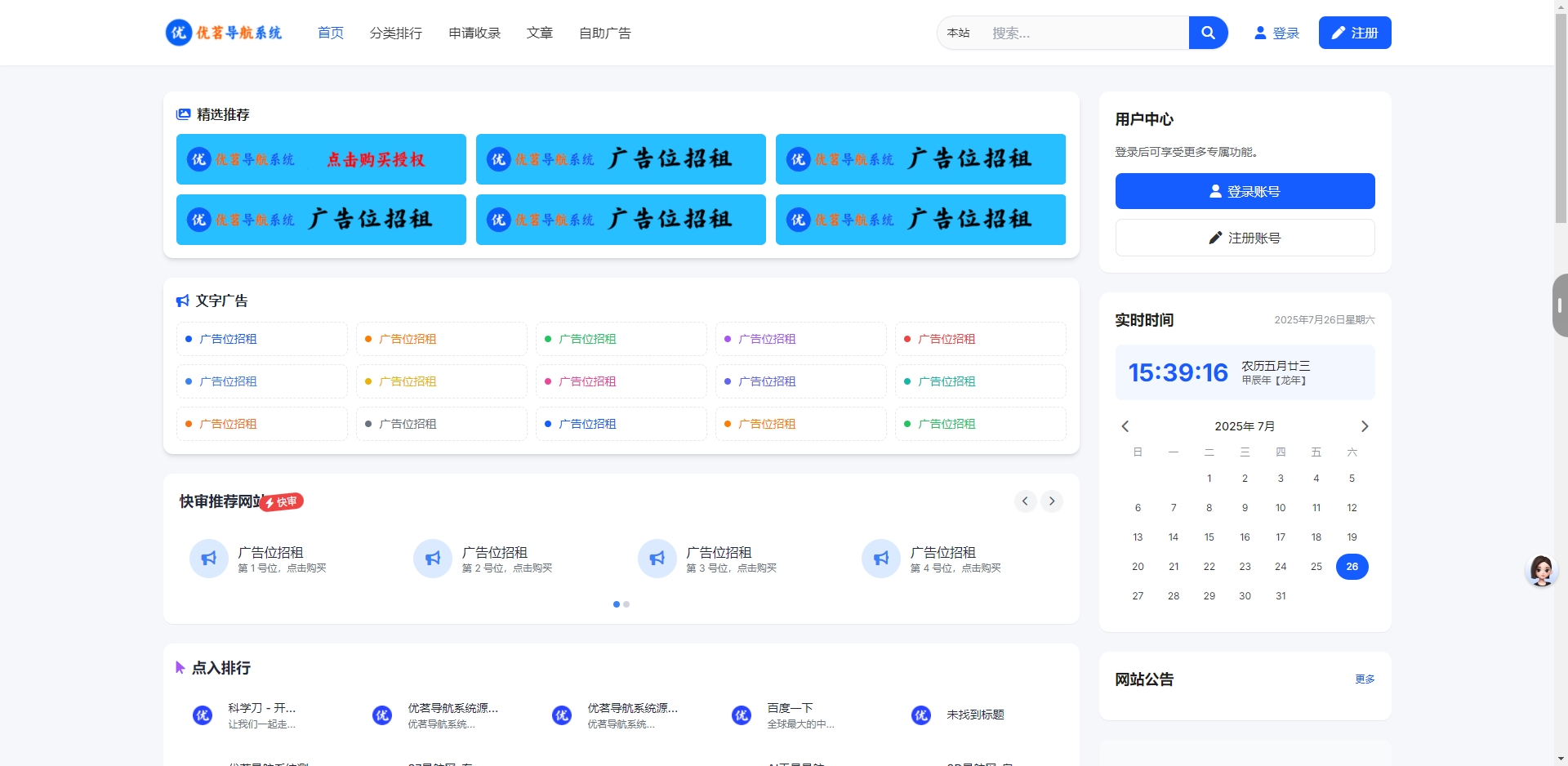Click the floating avatar character on right edge

(x=1541, y=571)
